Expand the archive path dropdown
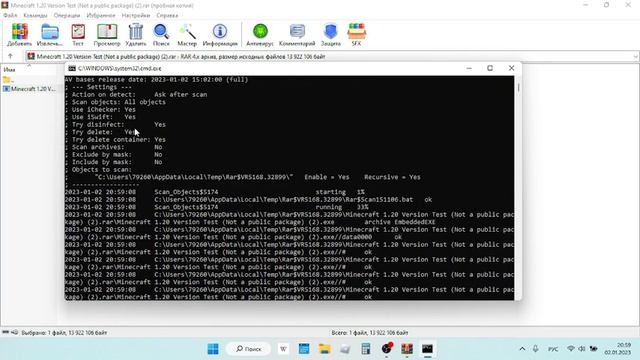 (x=635, y=57)
